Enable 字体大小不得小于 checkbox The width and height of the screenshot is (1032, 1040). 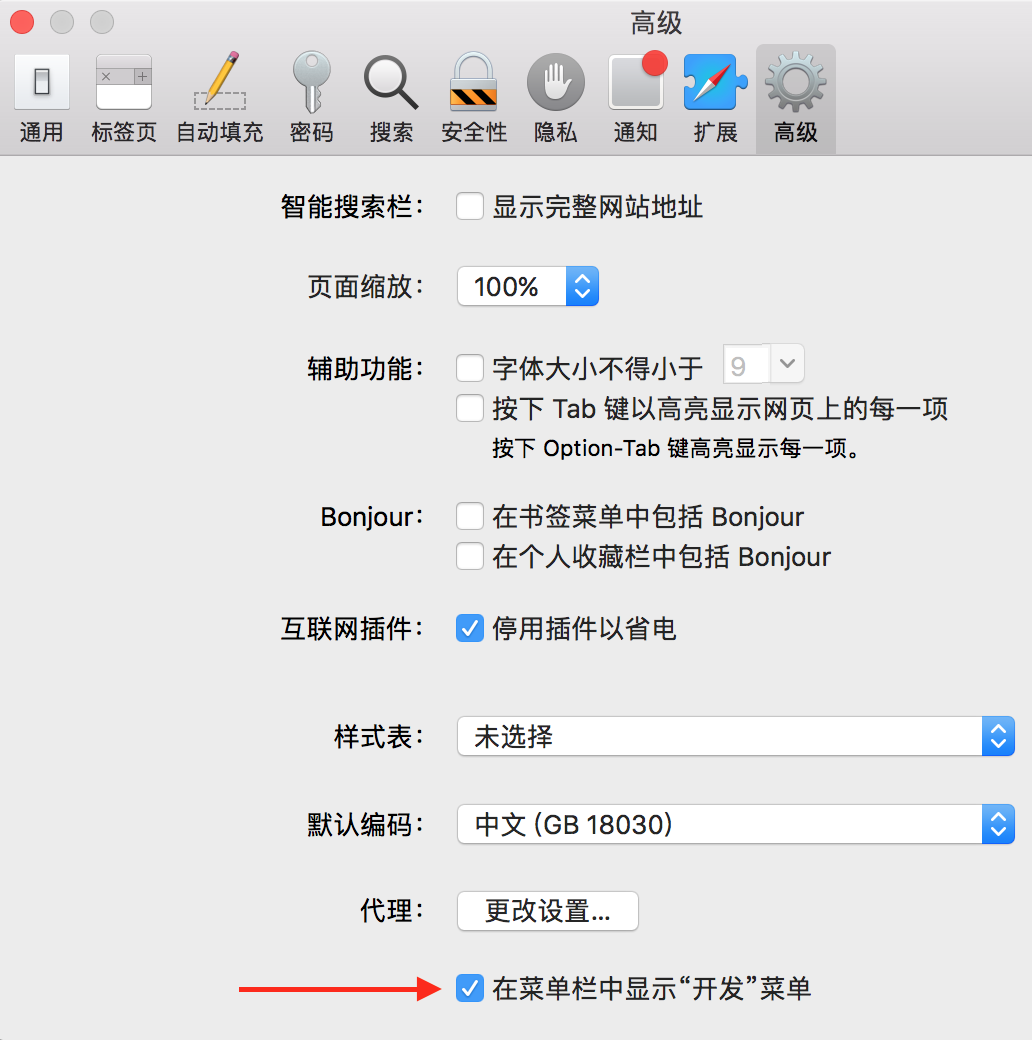click(470, 368)
